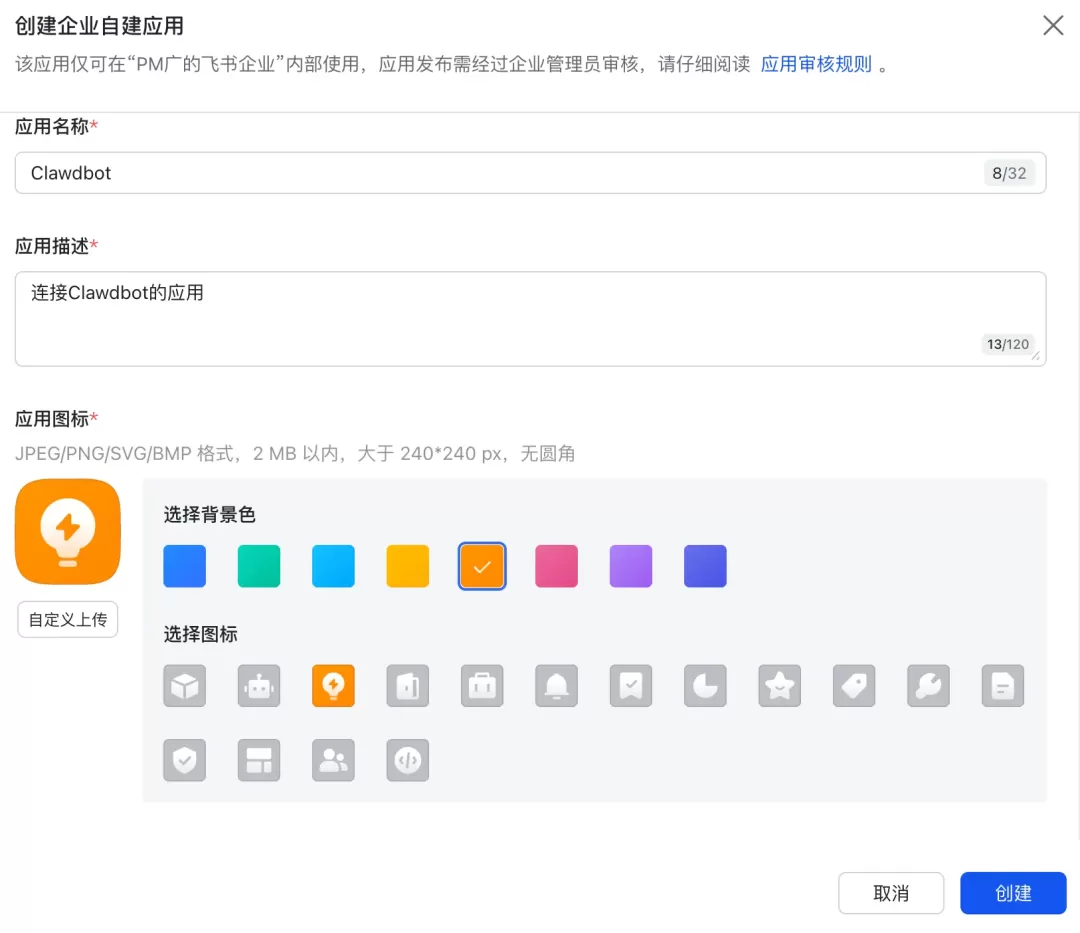Select the cube box app icon

tap(185, 686)
